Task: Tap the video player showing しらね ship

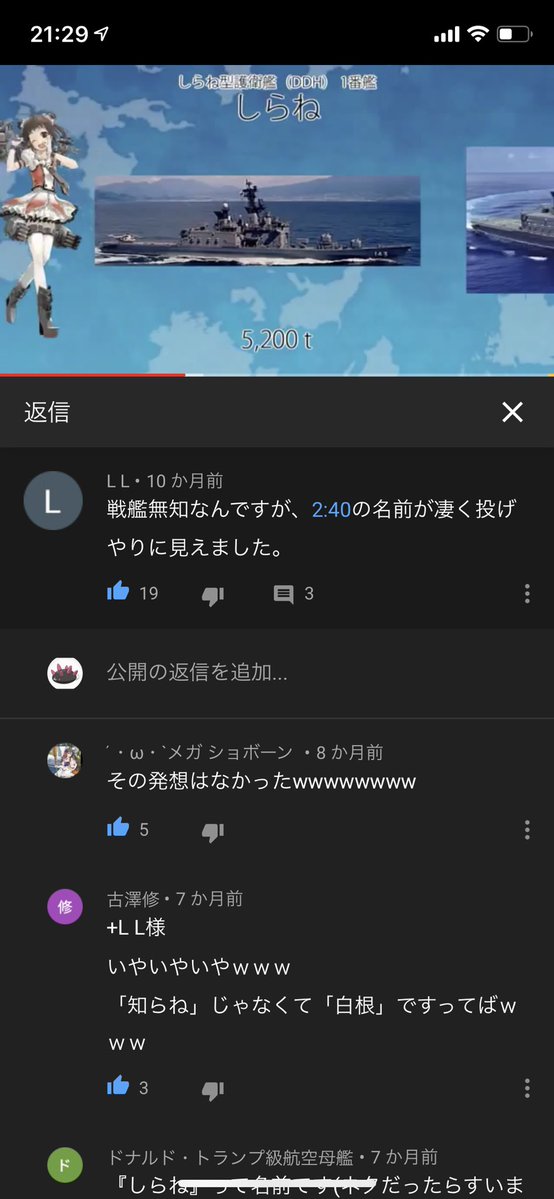Action: click(277, 219)
